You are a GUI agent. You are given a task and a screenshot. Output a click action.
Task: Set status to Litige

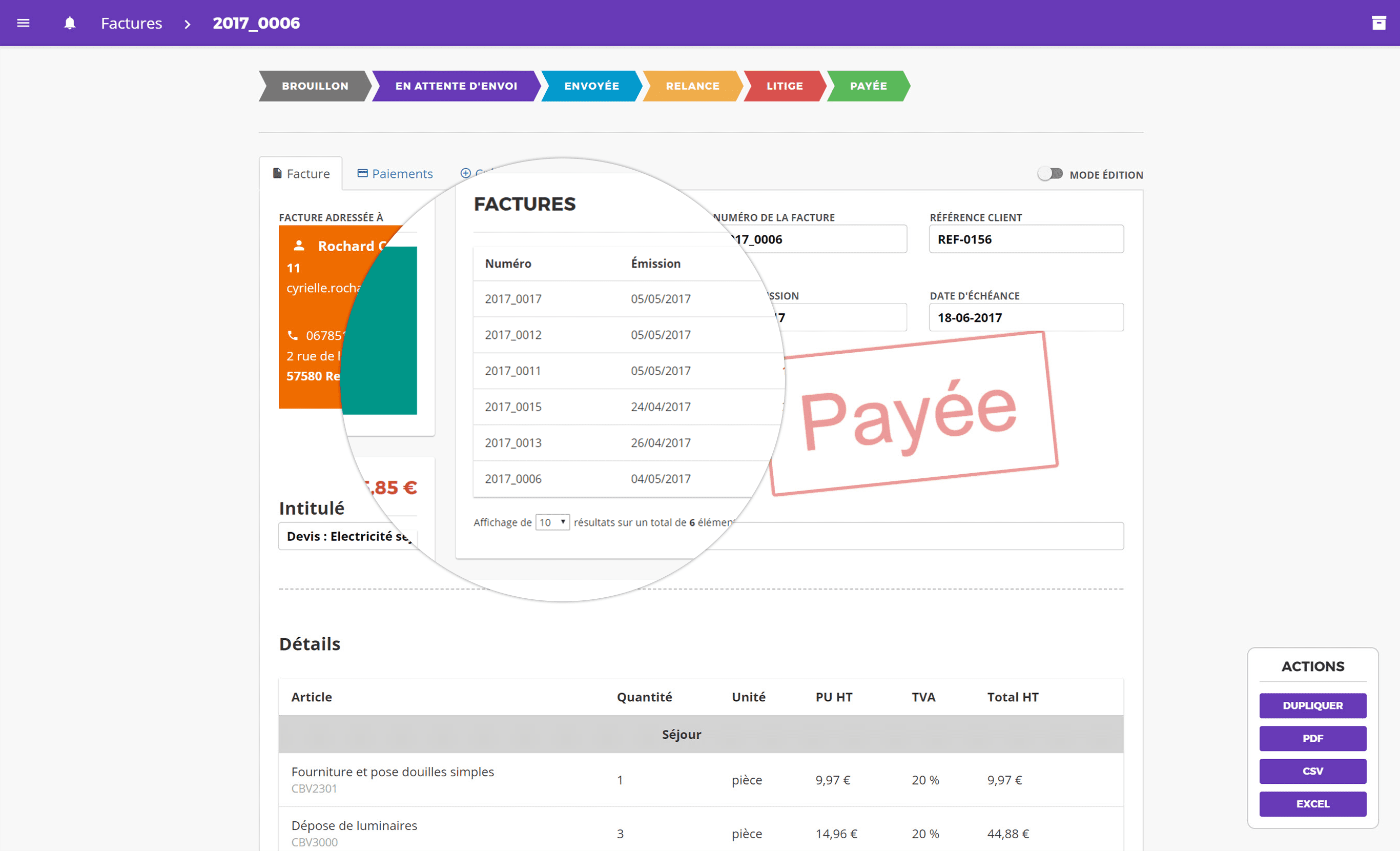click(785, 86)
